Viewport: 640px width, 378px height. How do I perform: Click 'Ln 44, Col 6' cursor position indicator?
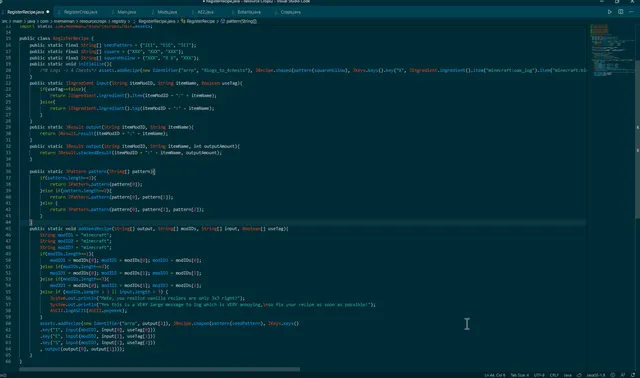(x=495, y=375)
